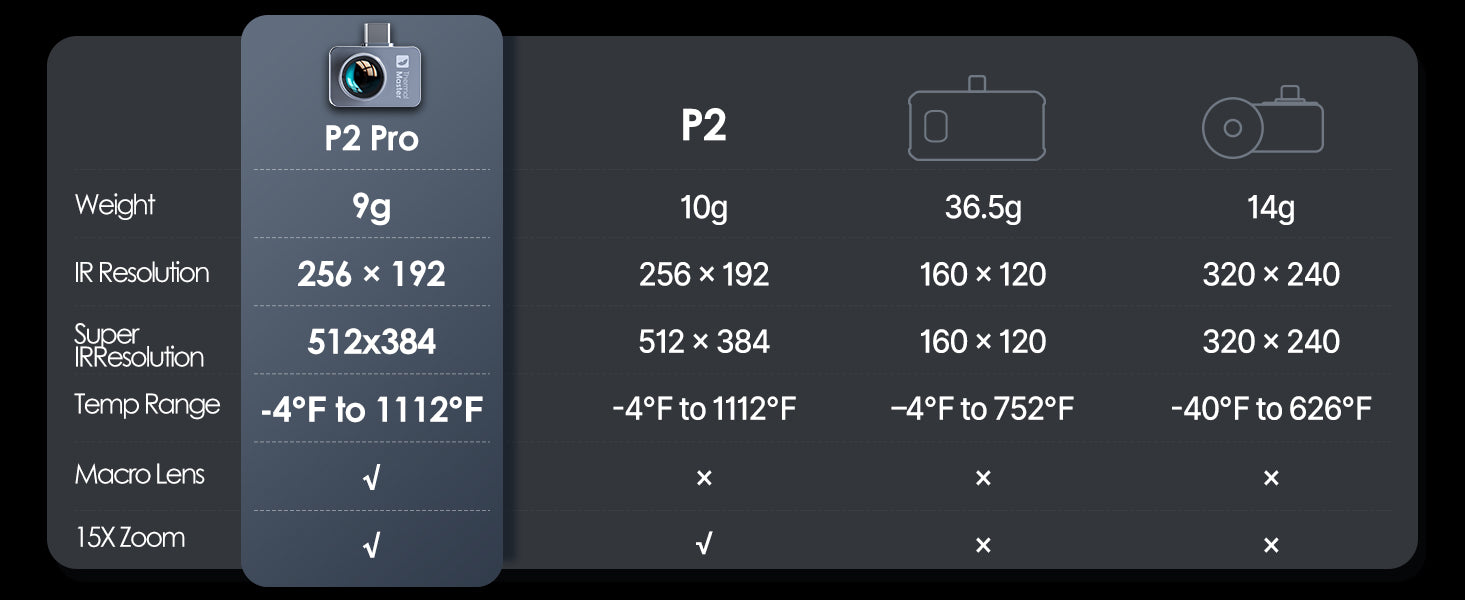Click the round-lens thermal camera outline icon
This screenshot has height=600, width=1465.
tap(1262, 124)
